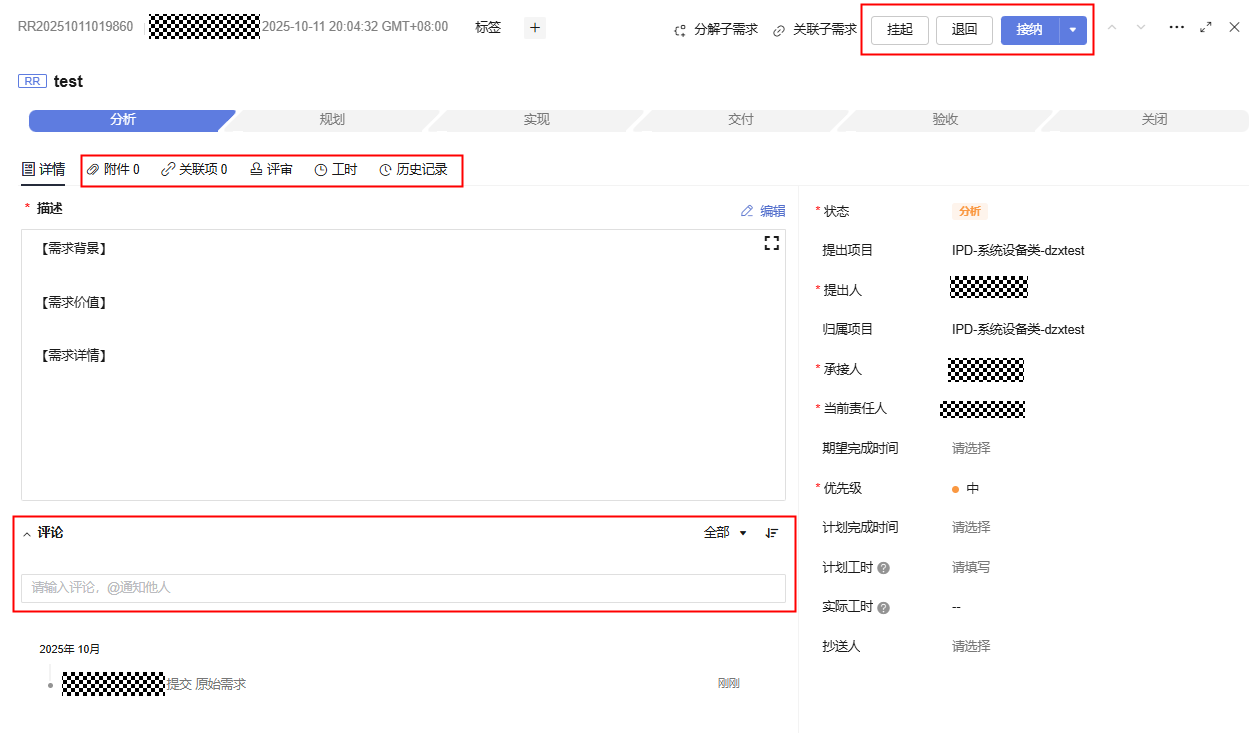This screenshot has height=733, width=1249.
Task: Click 分解子需求 text link
Action: tap(726, 30)
